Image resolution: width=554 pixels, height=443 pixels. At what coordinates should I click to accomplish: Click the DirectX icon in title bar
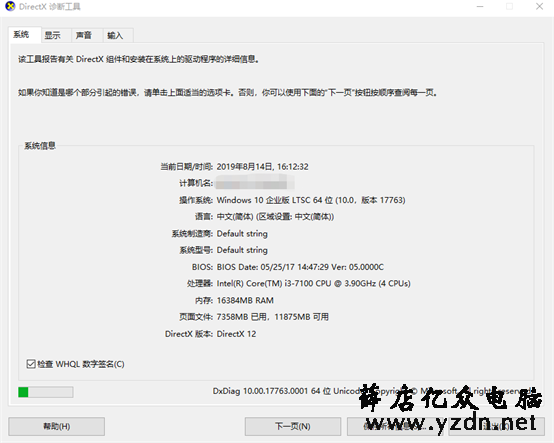10,6
